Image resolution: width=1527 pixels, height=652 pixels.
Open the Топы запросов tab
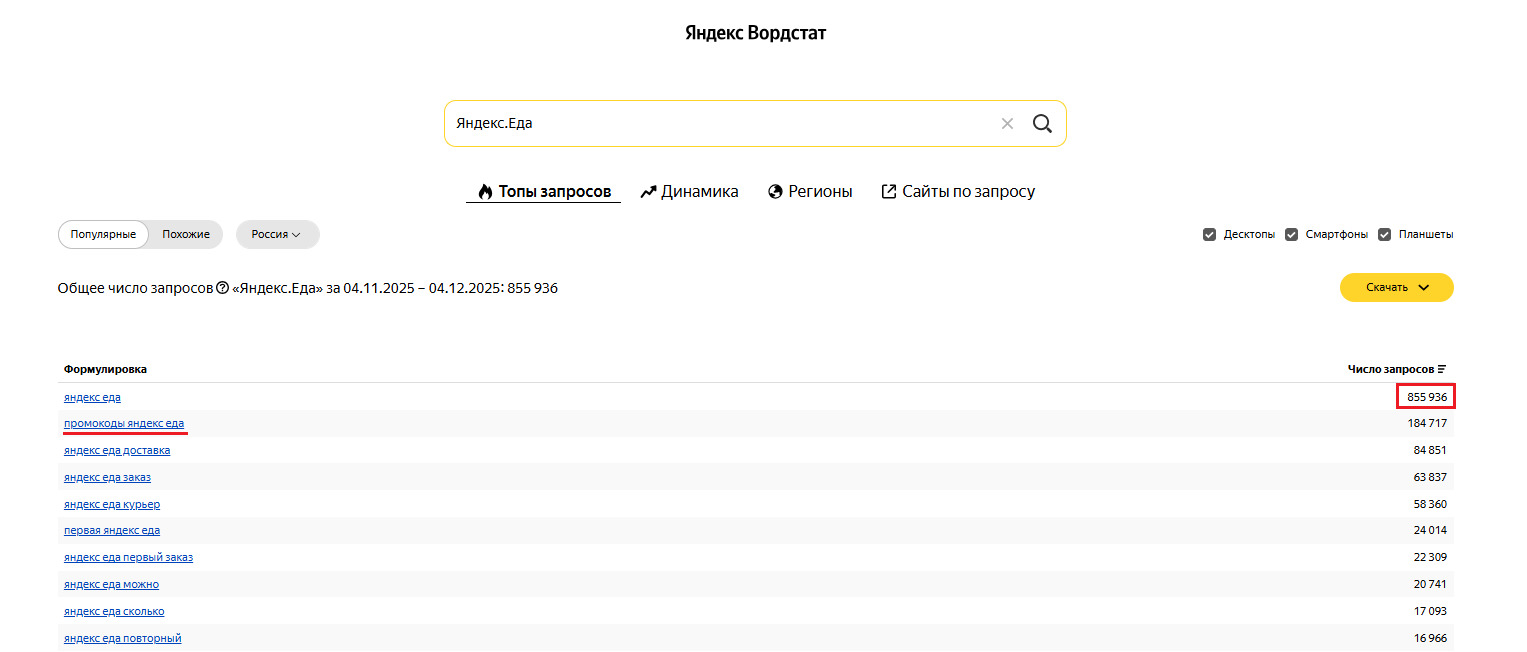(x=544, y=192)
